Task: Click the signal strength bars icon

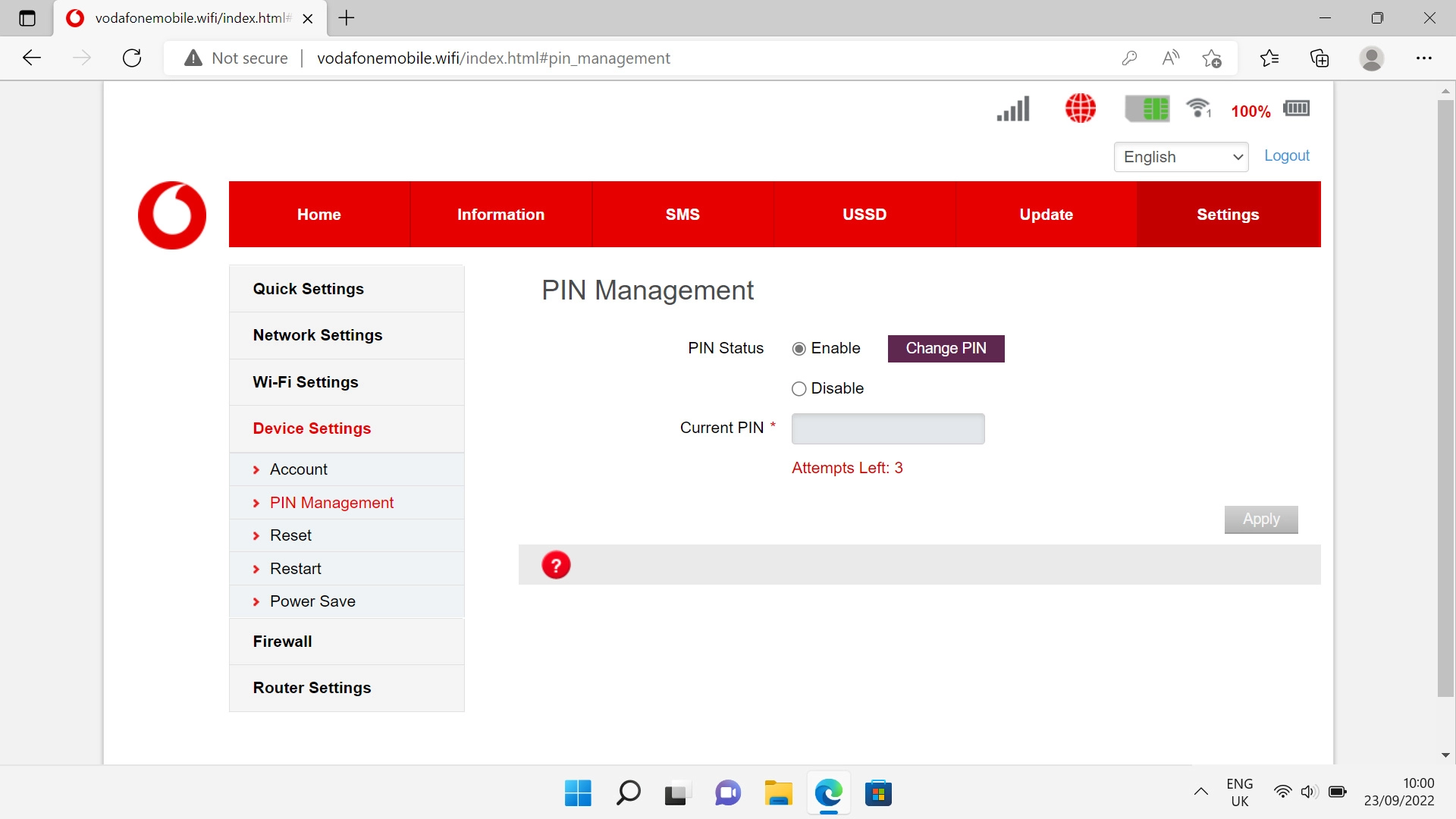Action: coord(1013,108)
